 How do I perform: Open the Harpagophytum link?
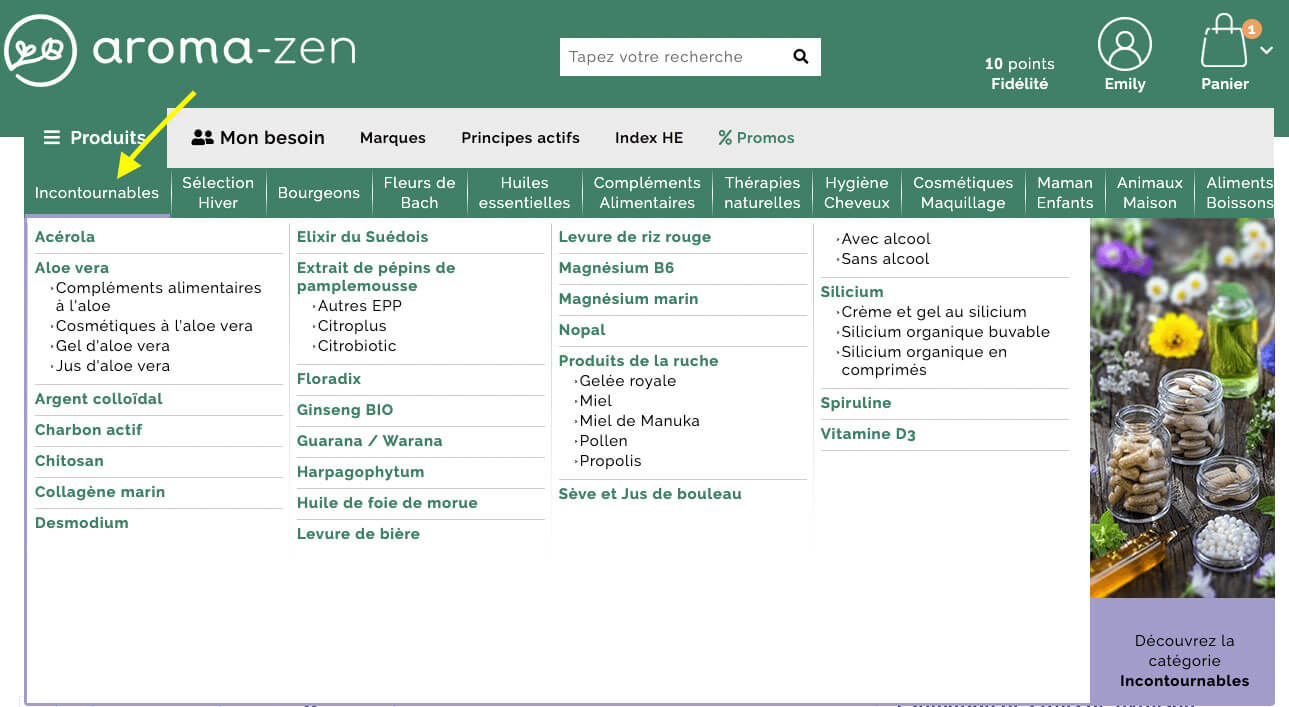coord(361,472)
